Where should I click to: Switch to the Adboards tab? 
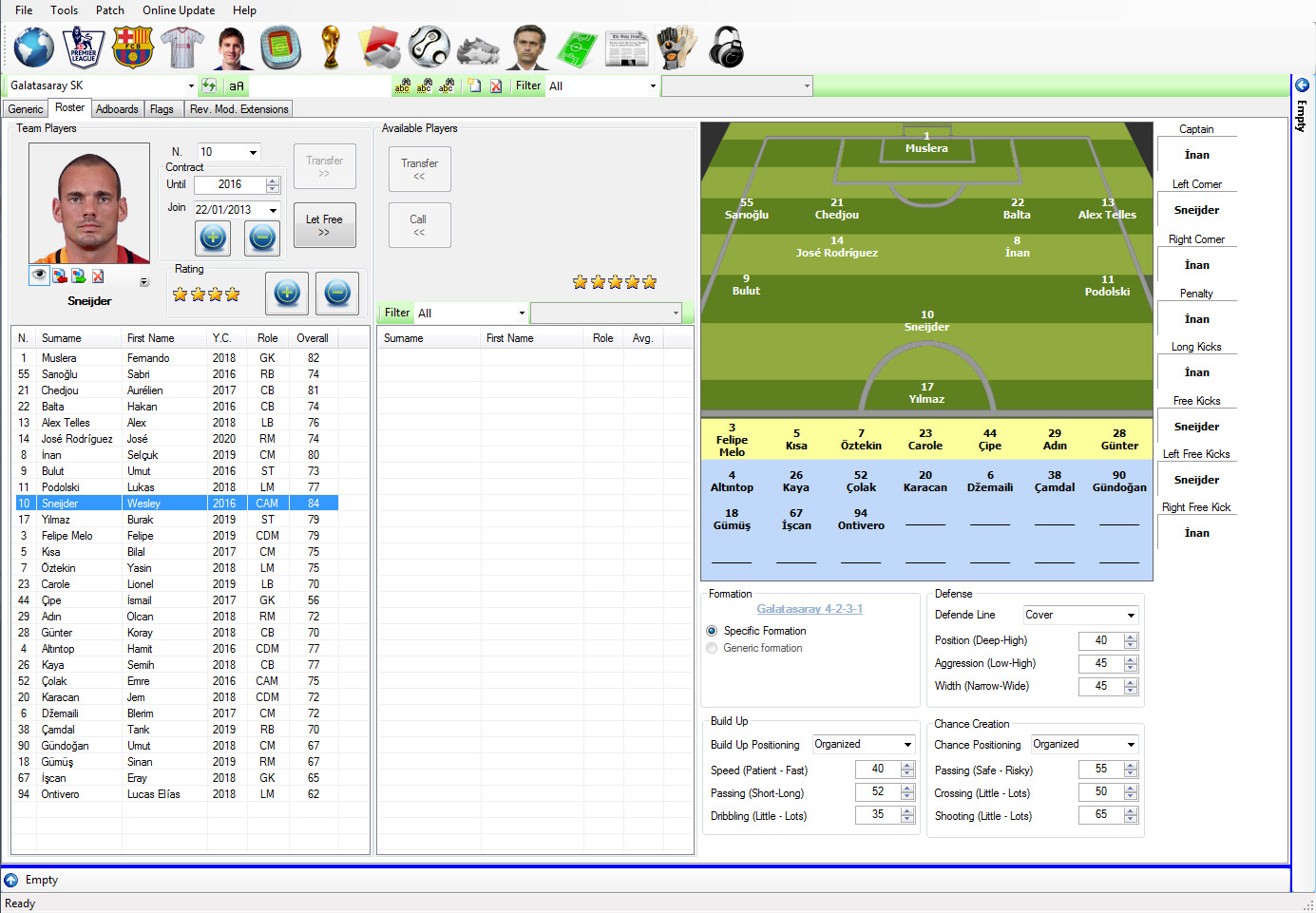click(x=117, y=109)
